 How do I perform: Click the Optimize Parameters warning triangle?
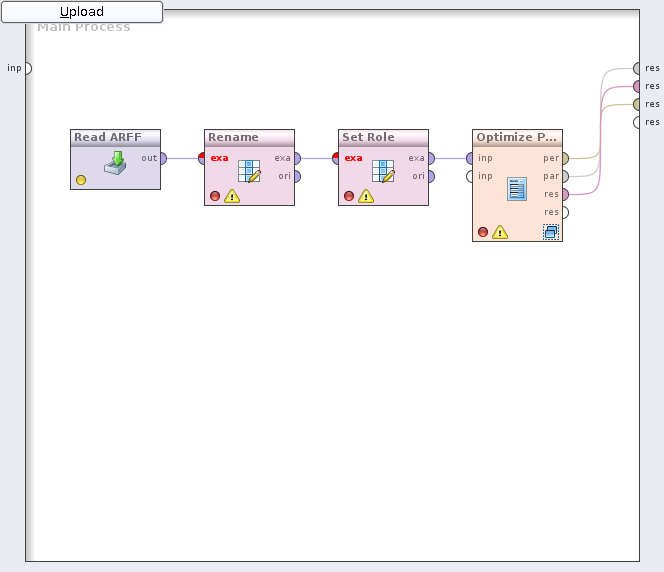[x=500, y=232]
